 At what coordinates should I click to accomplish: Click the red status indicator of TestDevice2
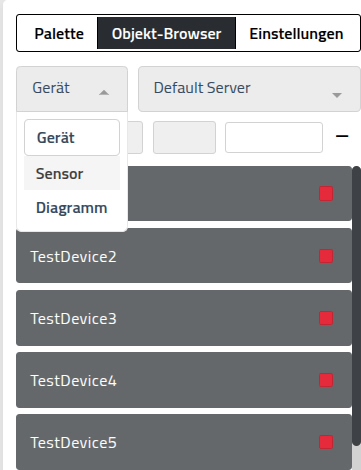click(326, 256)
